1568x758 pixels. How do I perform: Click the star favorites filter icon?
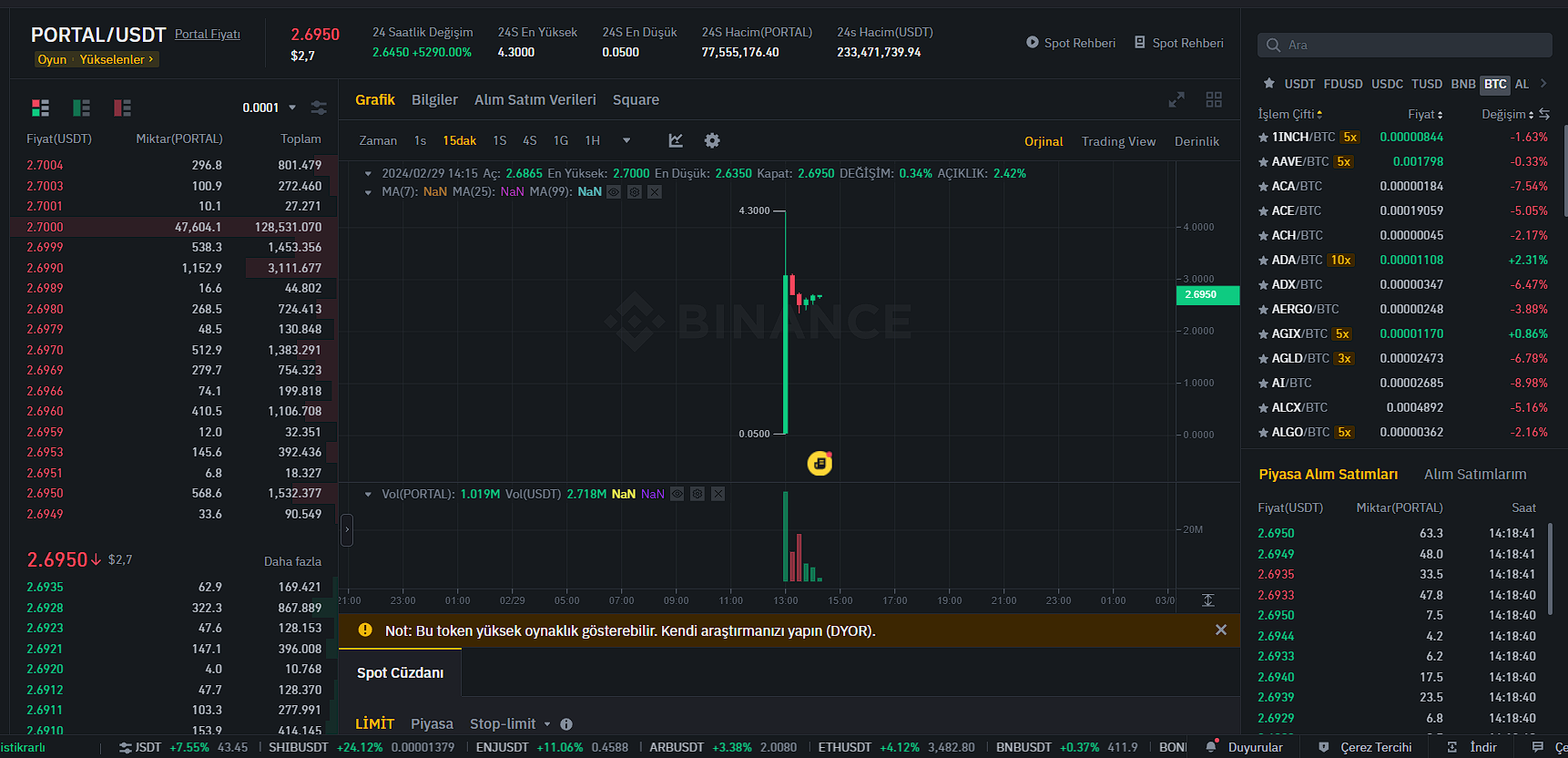point(1268,84)
